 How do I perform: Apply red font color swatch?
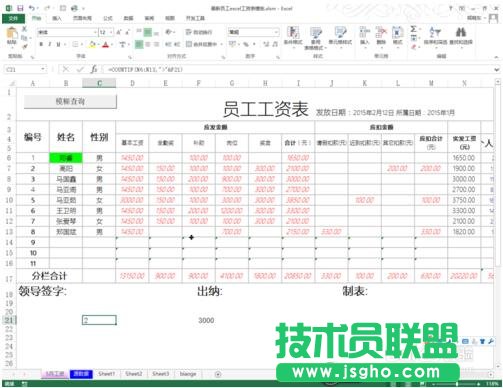tap(106, 44)
